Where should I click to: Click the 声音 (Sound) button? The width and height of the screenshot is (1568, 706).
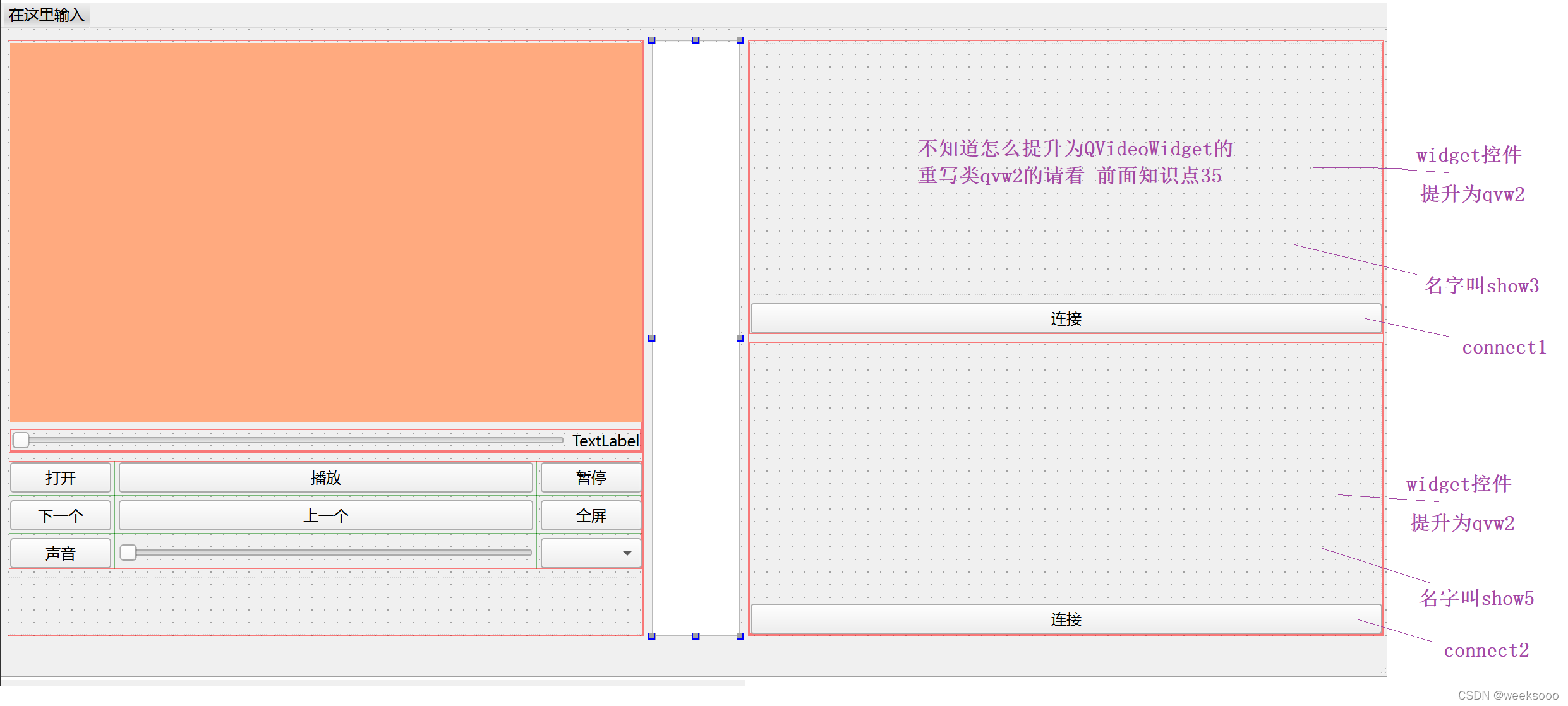[x=61, y=554]
